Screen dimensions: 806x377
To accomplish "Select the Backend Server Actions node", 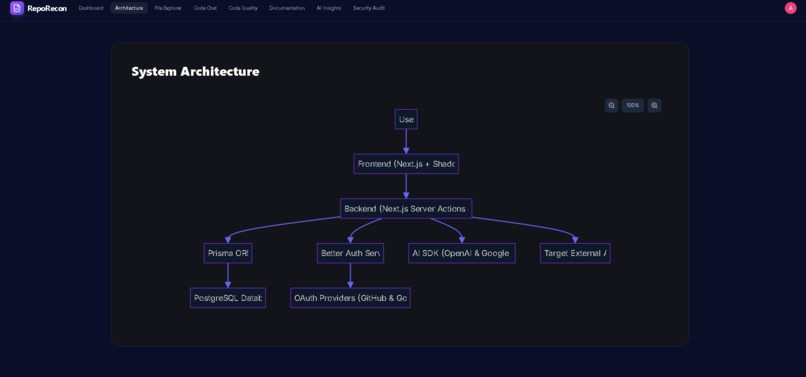I will click(x=406, y=209).
